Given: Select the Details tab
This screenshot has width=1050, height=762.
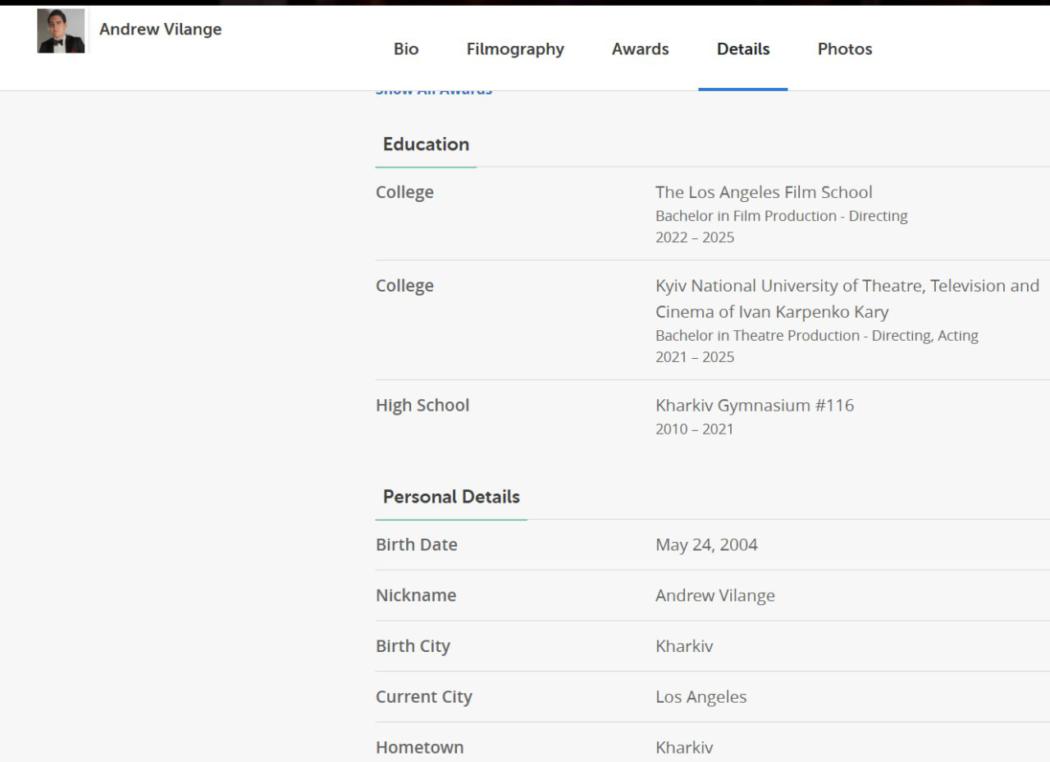Looking at the screenshot, I should [743, 49].
